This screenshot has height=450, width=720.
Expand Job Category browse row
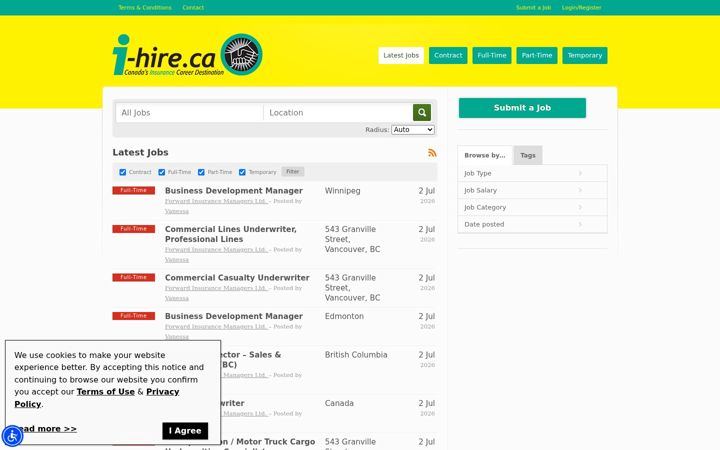pyautogui.click(x=532, y=207)
